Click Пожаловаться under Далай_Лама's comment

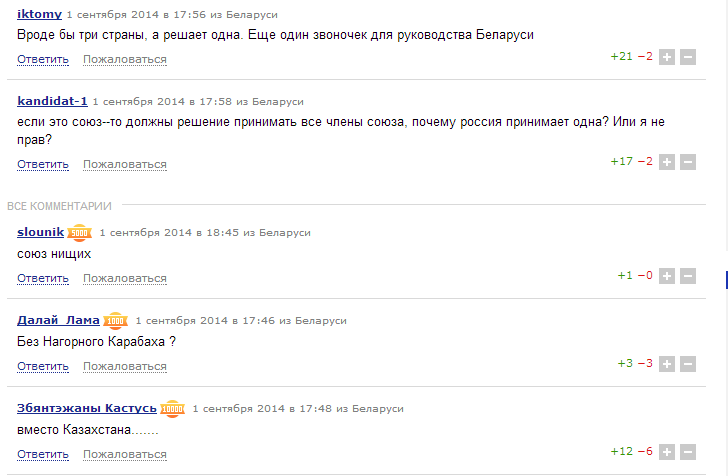click(x=124, y=366)
